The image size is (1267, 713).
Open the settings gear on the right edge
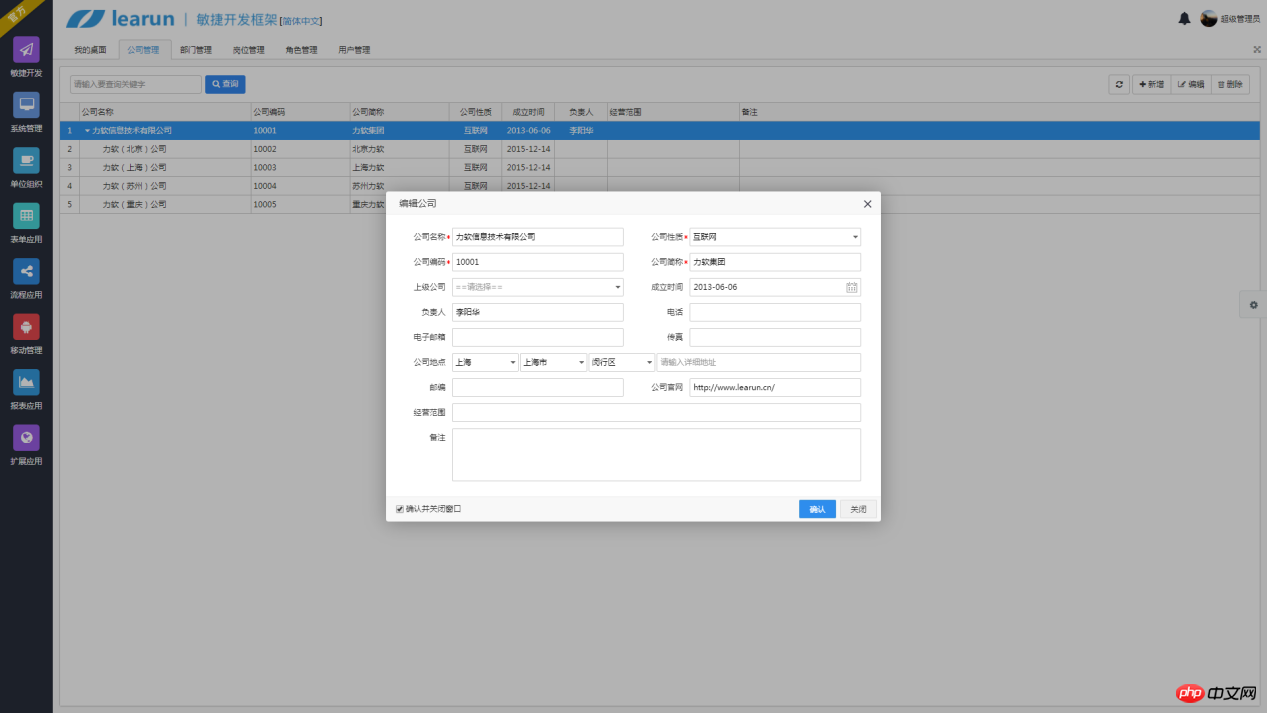coord(1253,305)
